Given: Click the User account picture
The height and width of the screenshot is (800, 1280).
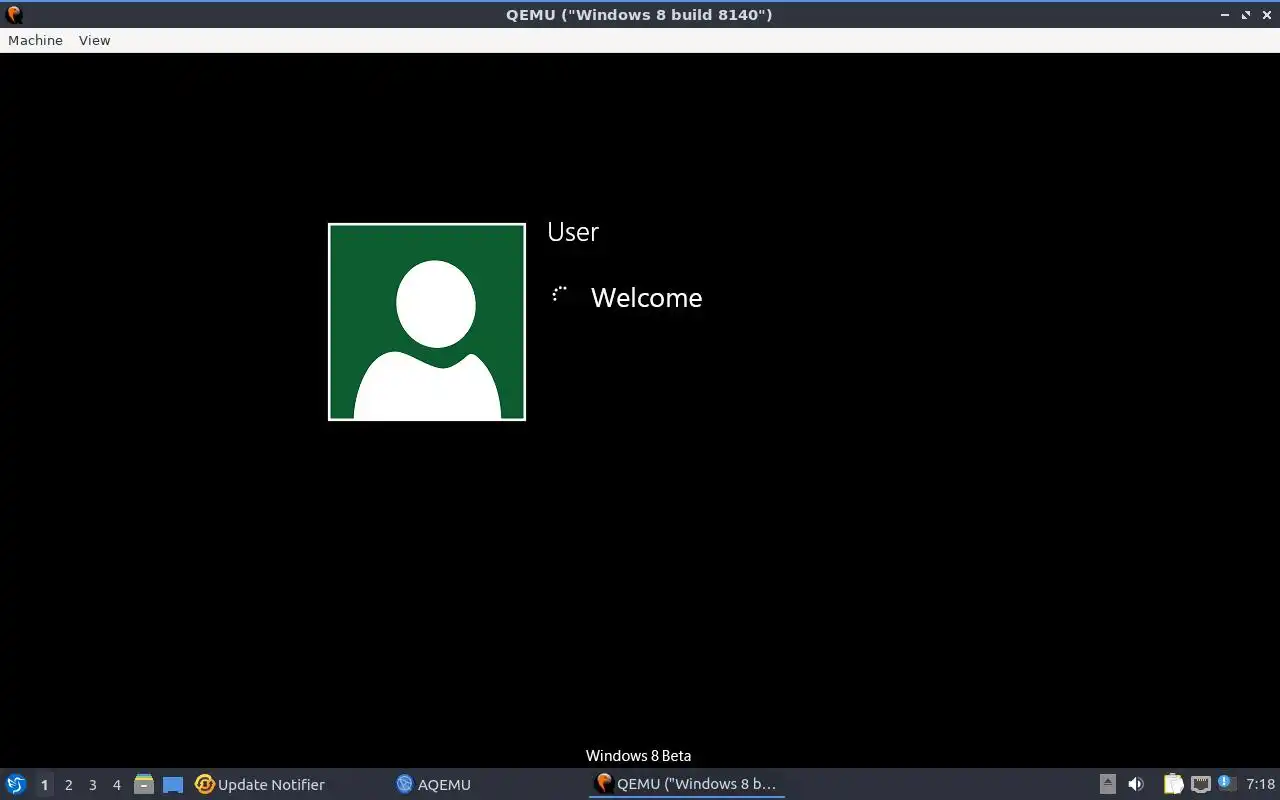Looking at the screenshot, I should coord(427,322).
